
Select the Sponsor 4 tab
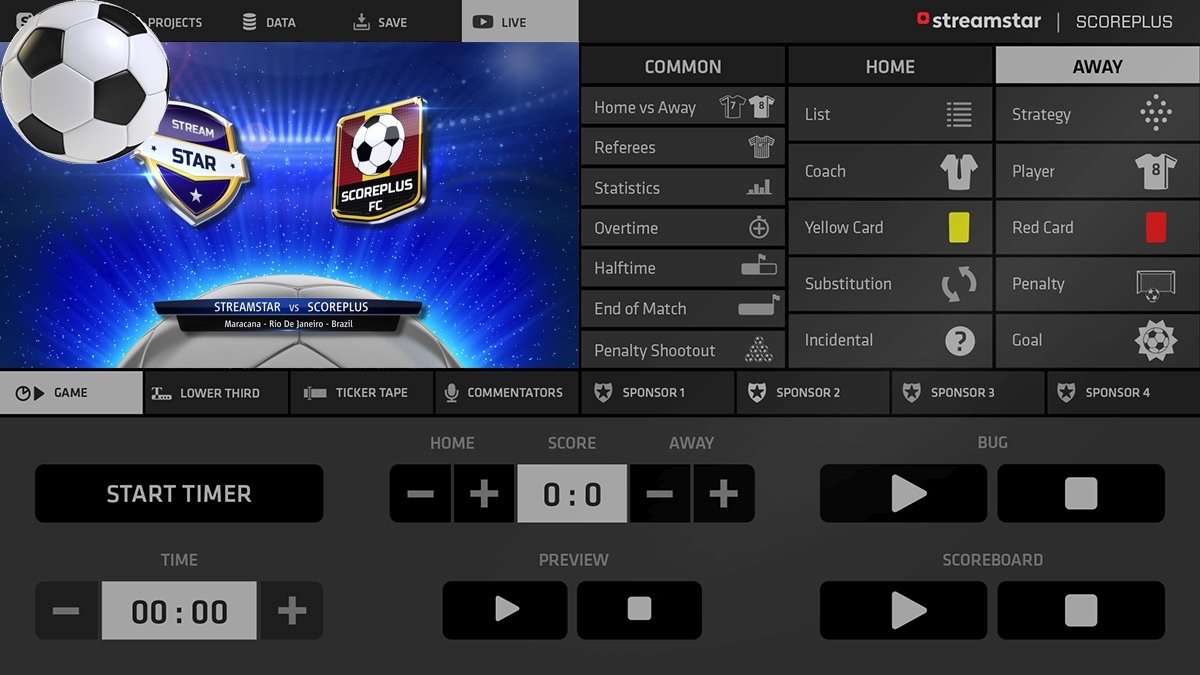coord(1122,393)
